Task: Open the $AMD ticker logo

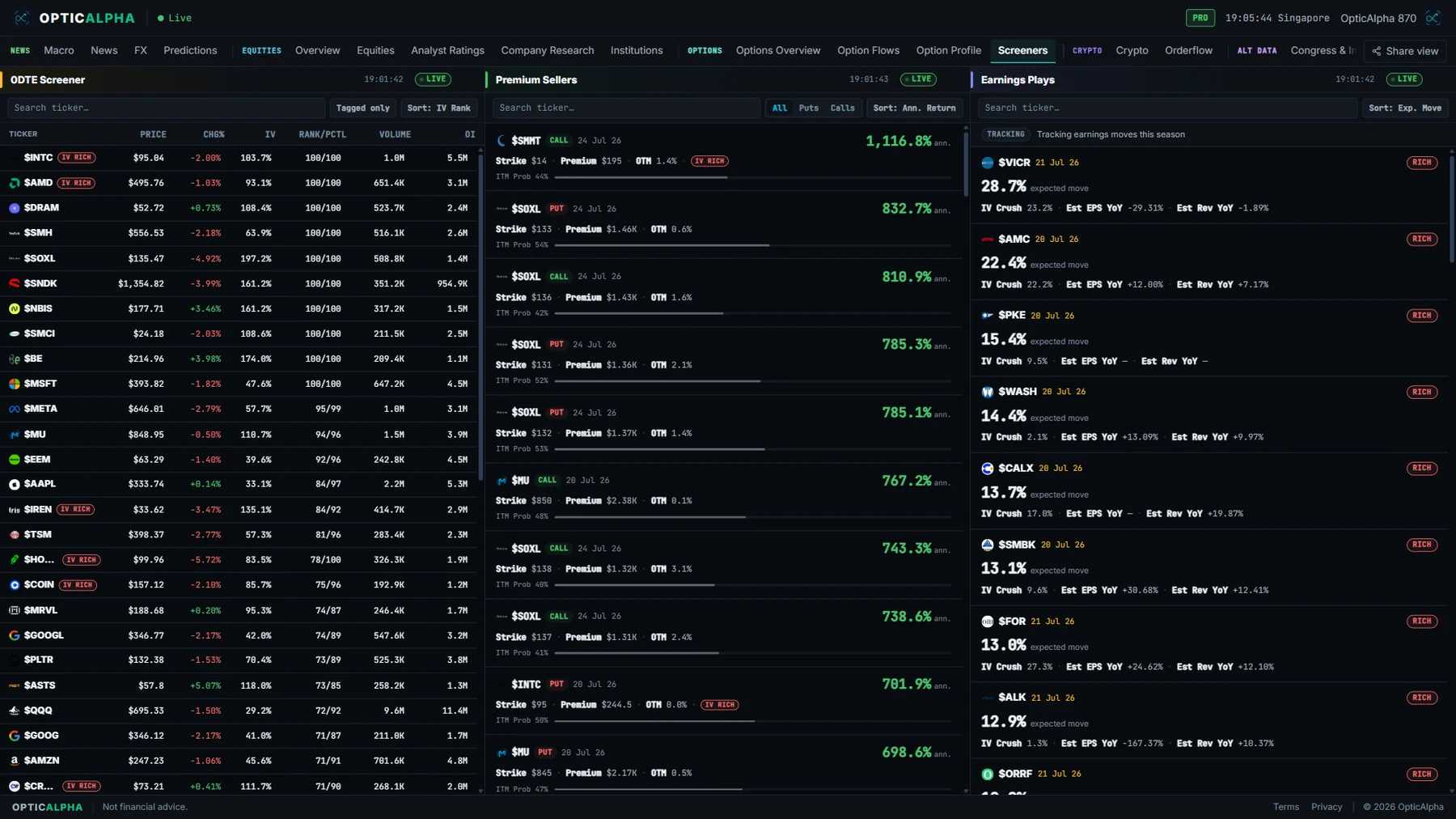Action: pos(15,183)
